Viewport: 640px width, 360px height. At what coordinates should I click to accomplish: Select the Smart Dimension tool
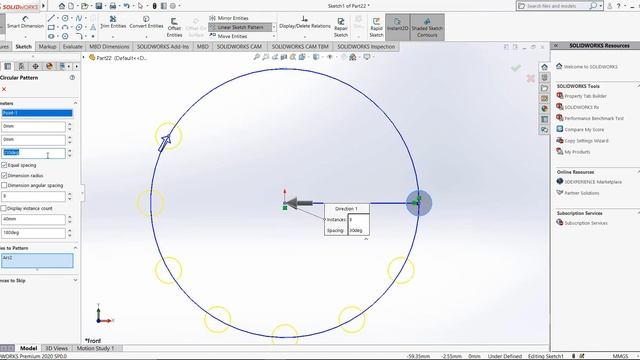click(x=25, y=23)
